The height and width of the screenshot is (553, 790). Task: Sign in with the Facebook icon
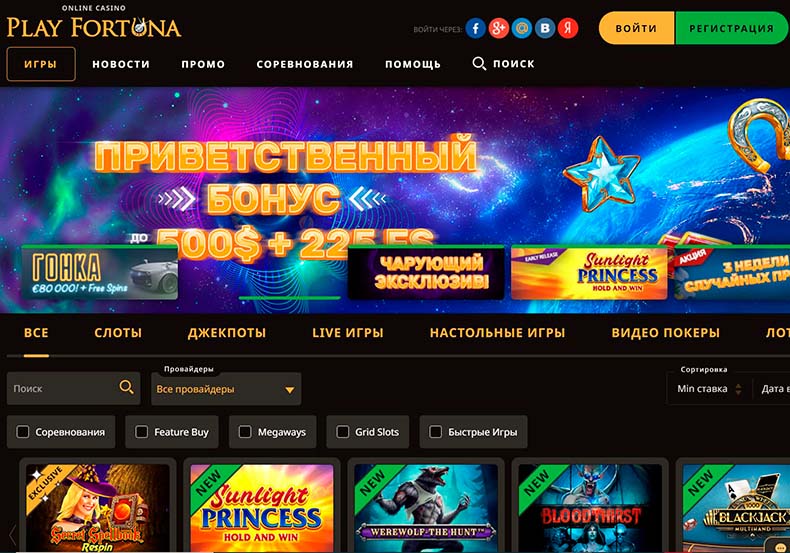pos(475,28)
